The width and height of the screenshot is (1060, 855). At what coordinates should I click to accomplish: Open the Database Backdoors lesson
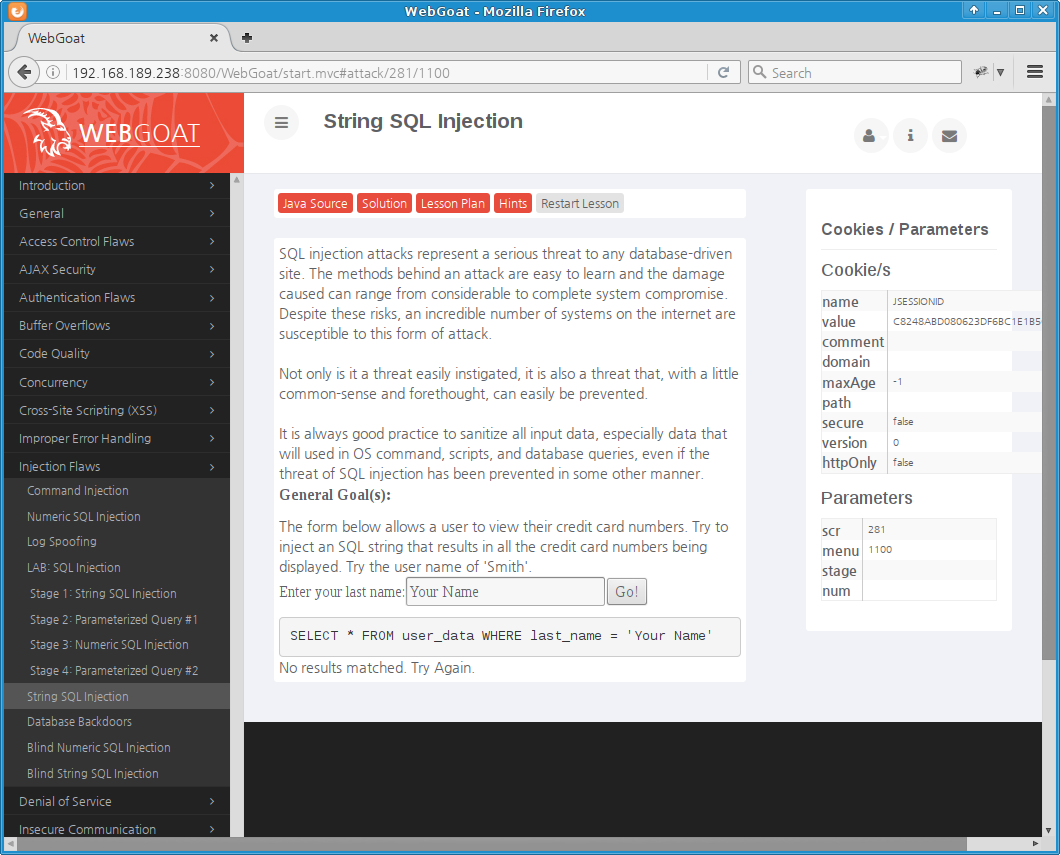(79, 722)
